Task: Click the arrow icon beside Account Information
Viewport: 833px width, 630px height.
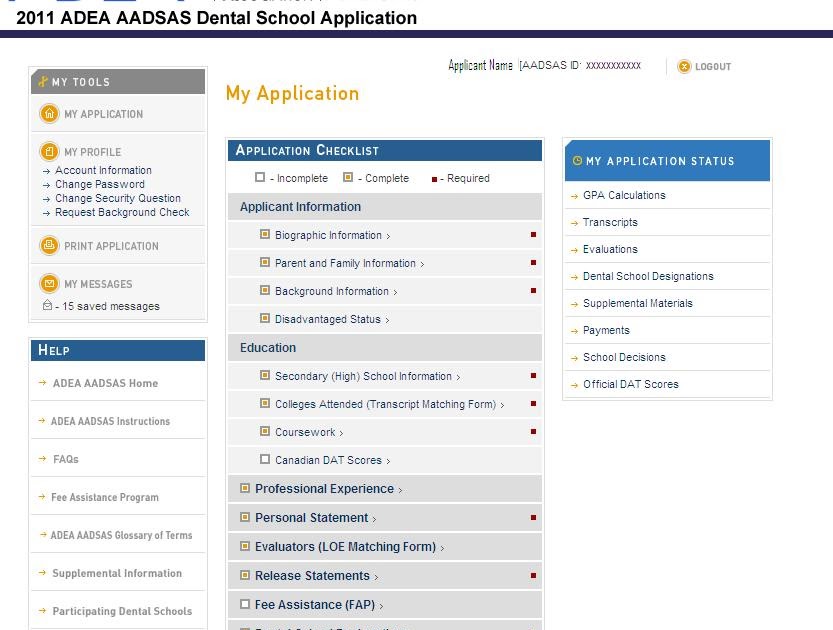Action: click(x=47, y=171)
